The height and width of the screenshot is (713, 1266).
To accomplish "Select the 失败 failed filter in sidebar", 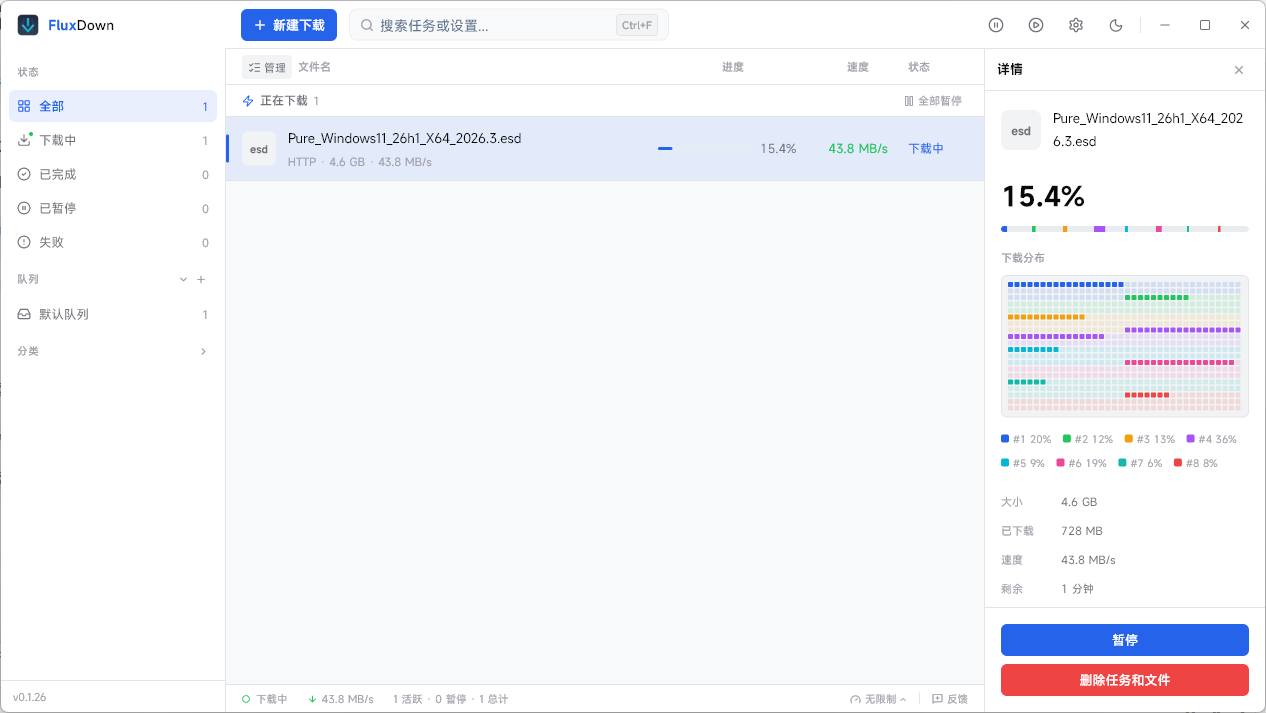I will click(58, 241).
